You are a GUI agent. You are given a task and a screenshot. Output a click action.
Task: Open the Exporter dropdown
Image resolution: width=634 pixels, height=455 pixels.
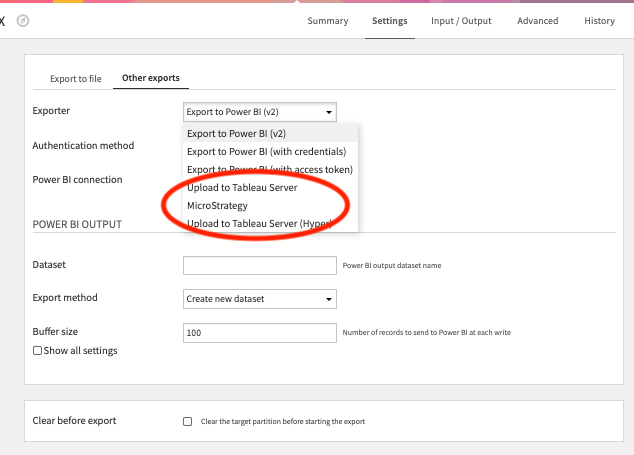pyautogui.click(x=260, y=112)
